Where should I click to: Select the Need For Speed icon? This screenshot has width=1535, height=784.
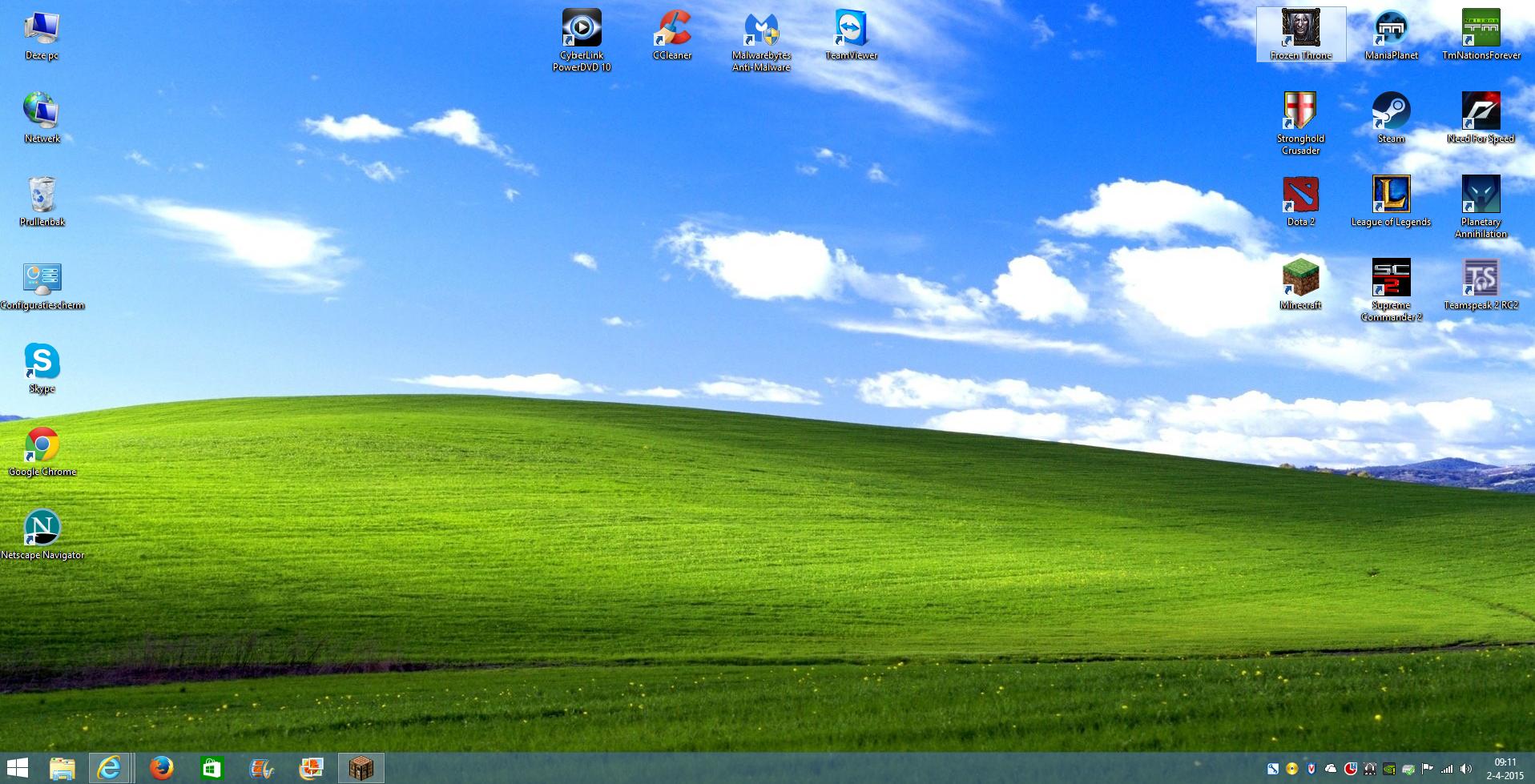coord(1481,119)
